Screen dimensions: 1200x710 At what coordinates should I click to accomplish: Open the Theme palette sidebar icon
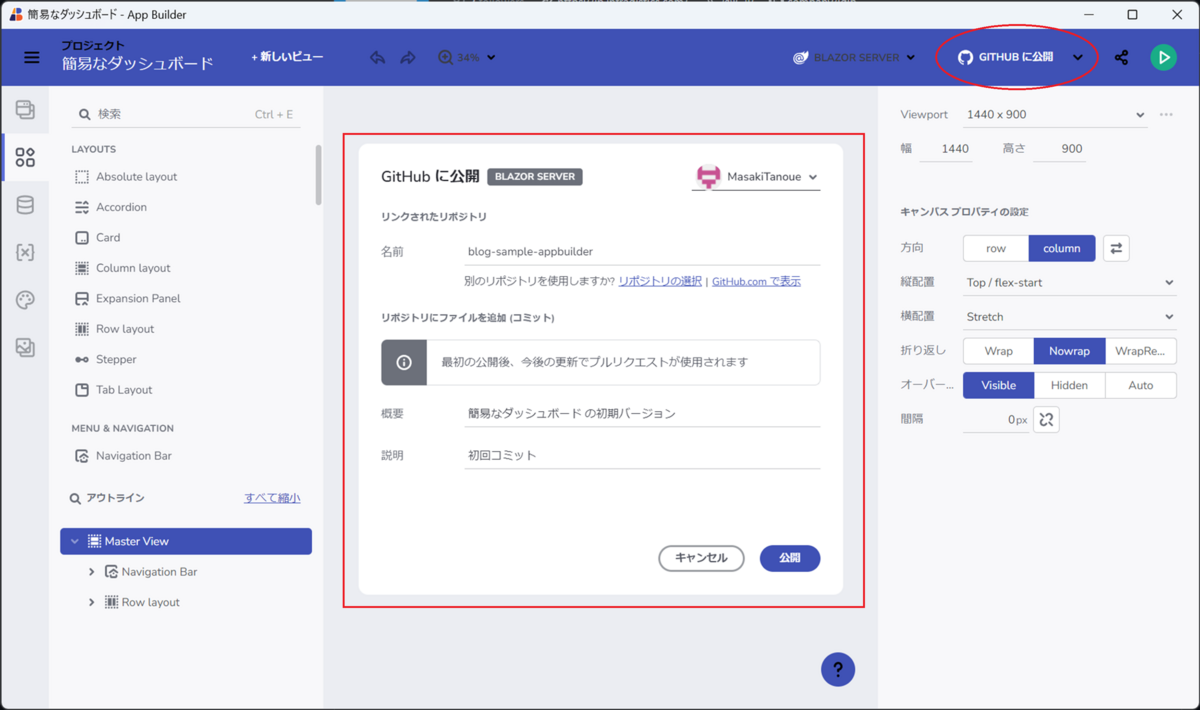point(25,300)
